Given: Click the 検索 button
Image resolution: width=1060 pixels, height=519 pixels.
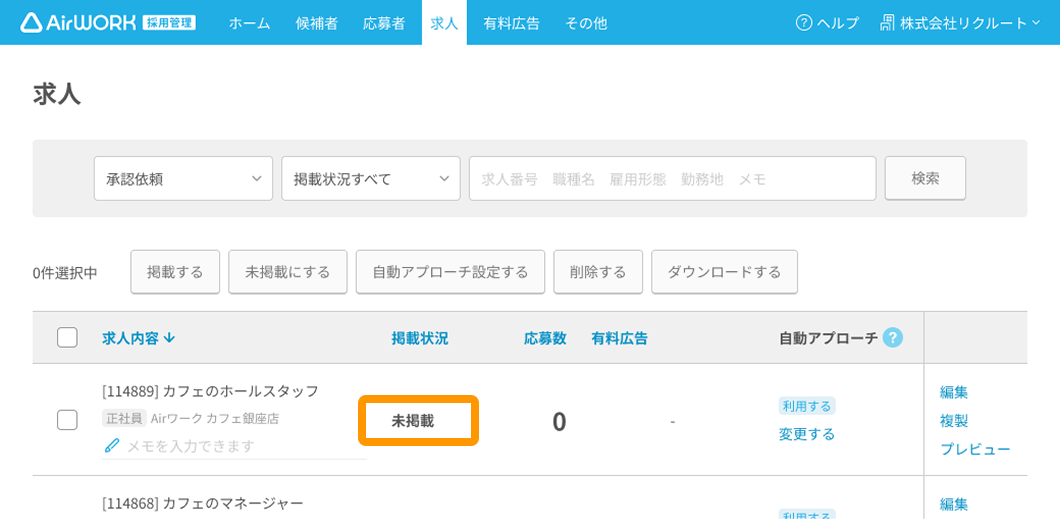Looking at the screenshot, I should (925, 179).
